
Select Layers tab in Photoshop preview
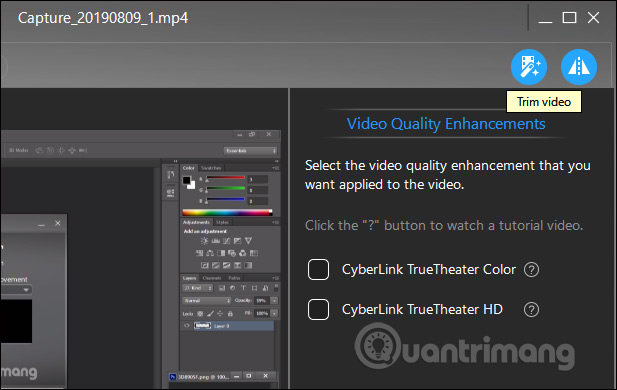(x=190, y=278)
